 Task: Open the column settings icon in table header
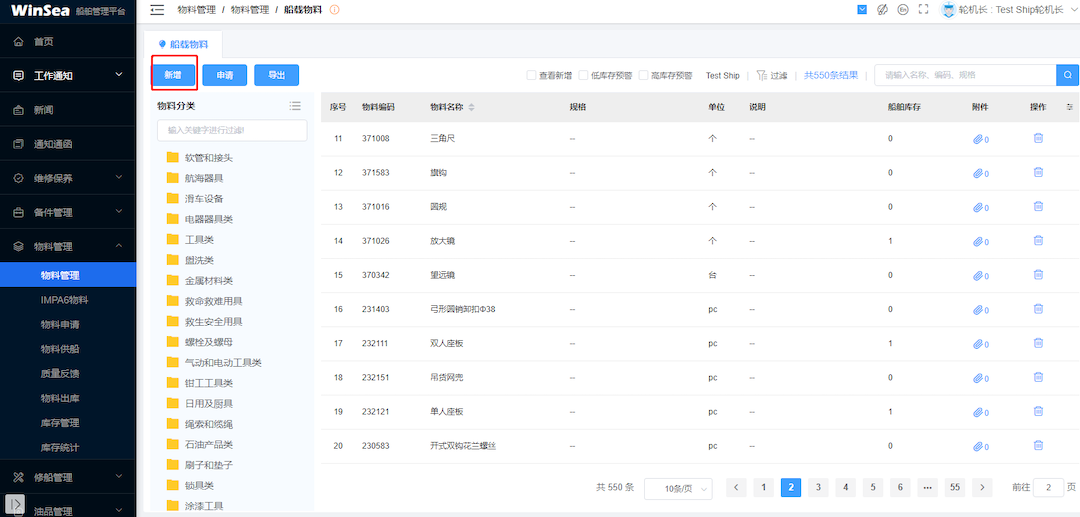click(1070, 107)
